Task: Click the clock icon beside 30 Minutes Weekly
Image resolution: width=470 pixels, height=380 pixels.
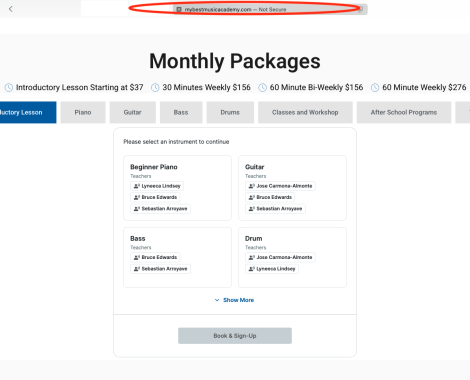Action: click(x=155, y=88)
